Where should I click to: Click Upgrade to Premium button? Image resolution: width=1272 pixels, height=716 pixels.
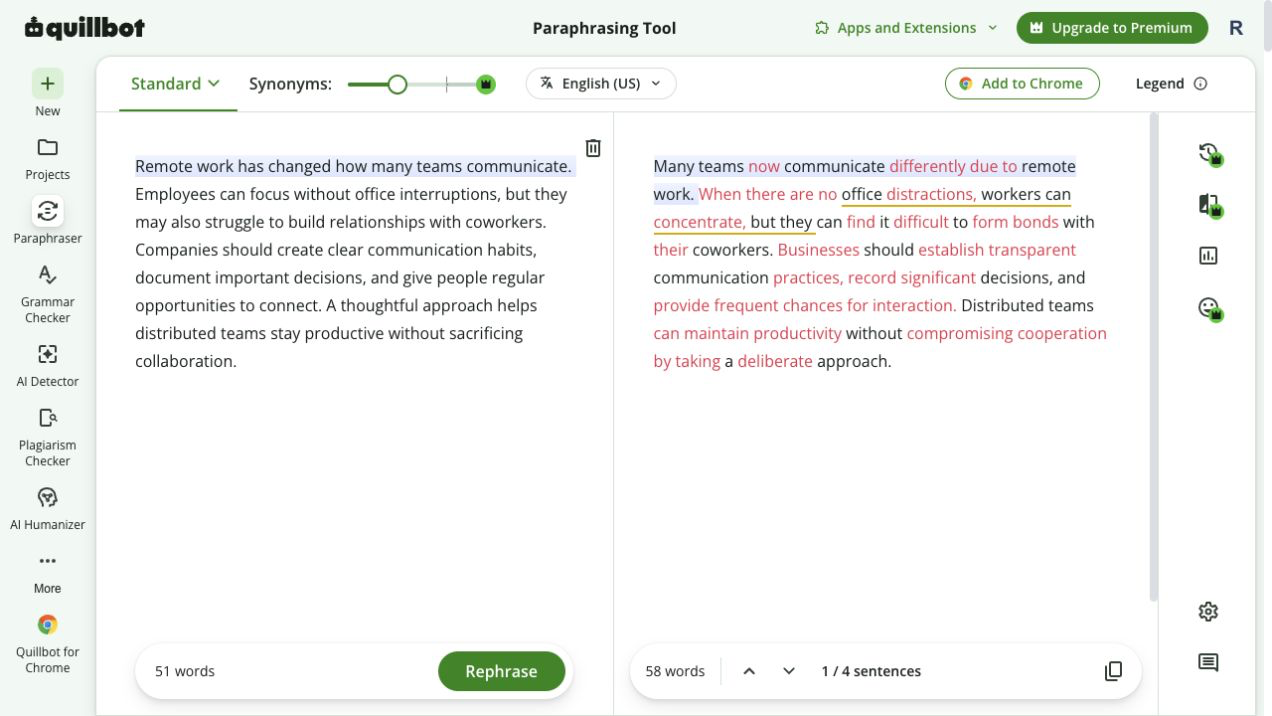pos(1112,28)
